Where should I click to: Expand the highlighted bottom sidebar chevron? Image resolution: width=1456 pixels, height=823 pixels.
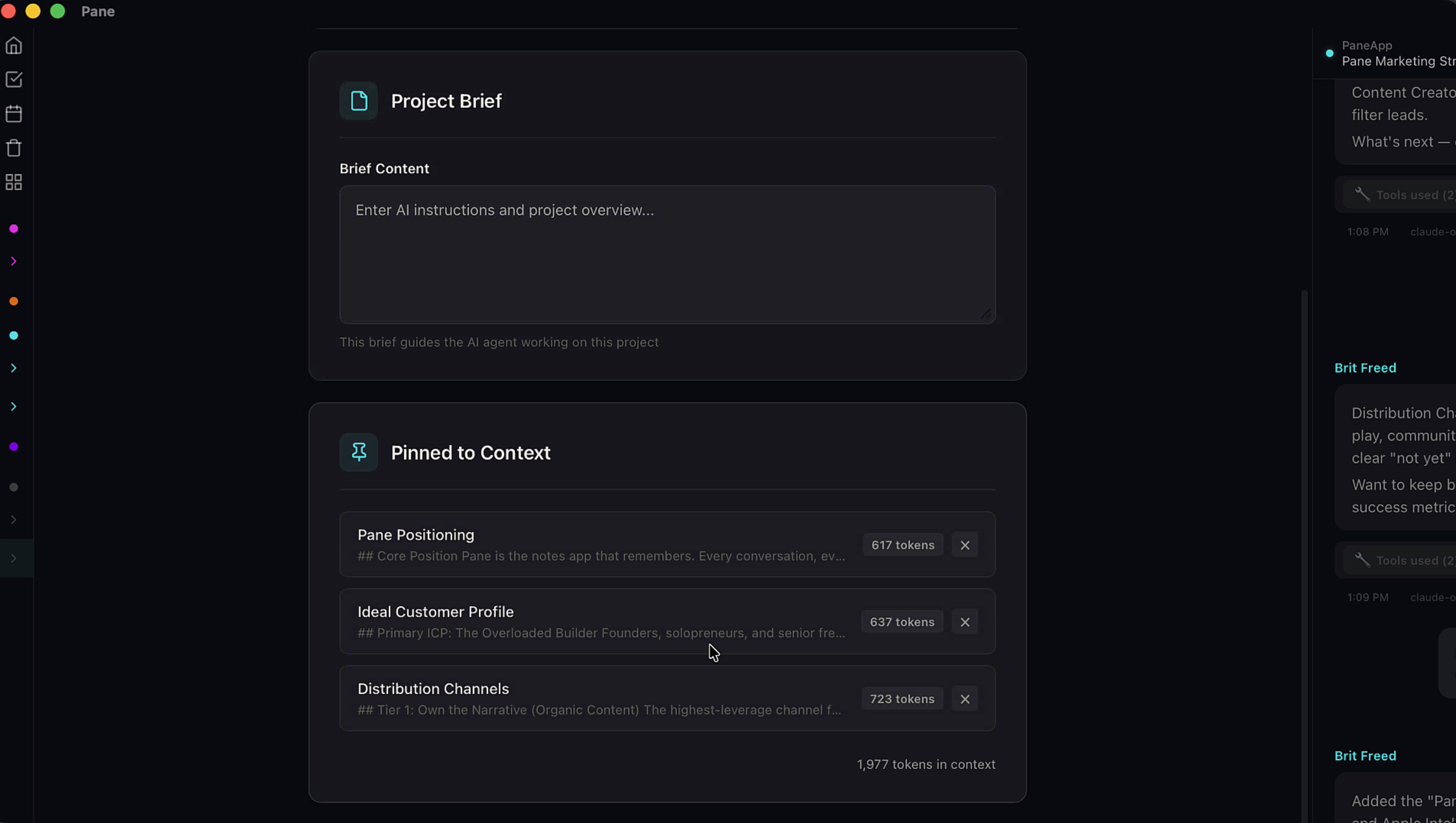click(x=14, y=558)
